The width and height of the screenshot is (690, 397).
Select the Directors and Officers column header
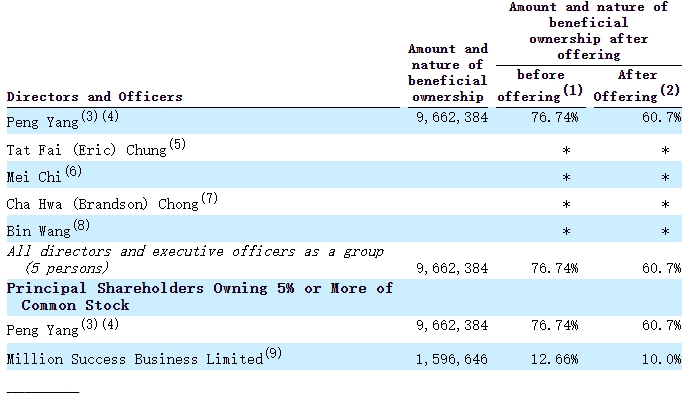[95, 97]
